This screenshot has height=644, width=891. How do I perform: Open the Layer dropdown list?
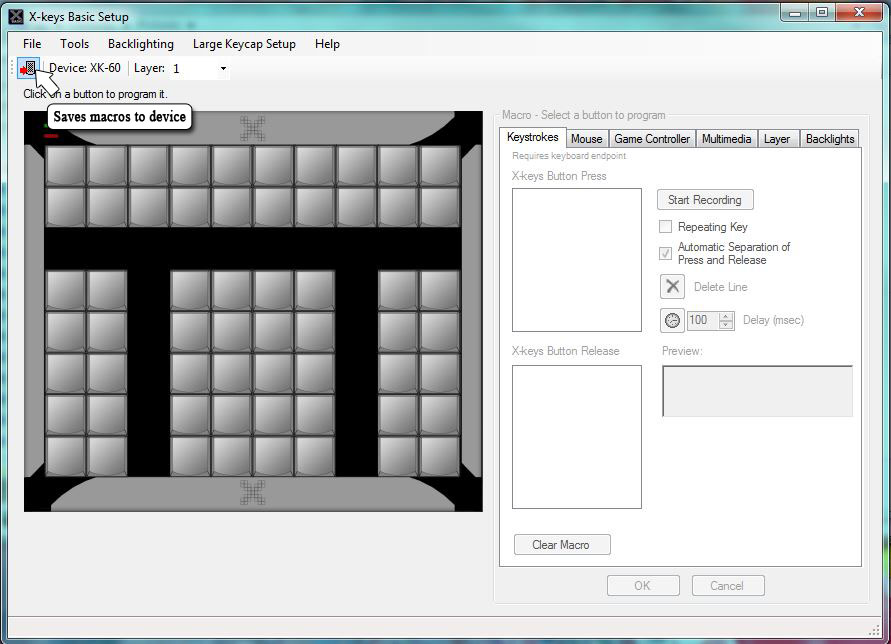click(223, 69)
